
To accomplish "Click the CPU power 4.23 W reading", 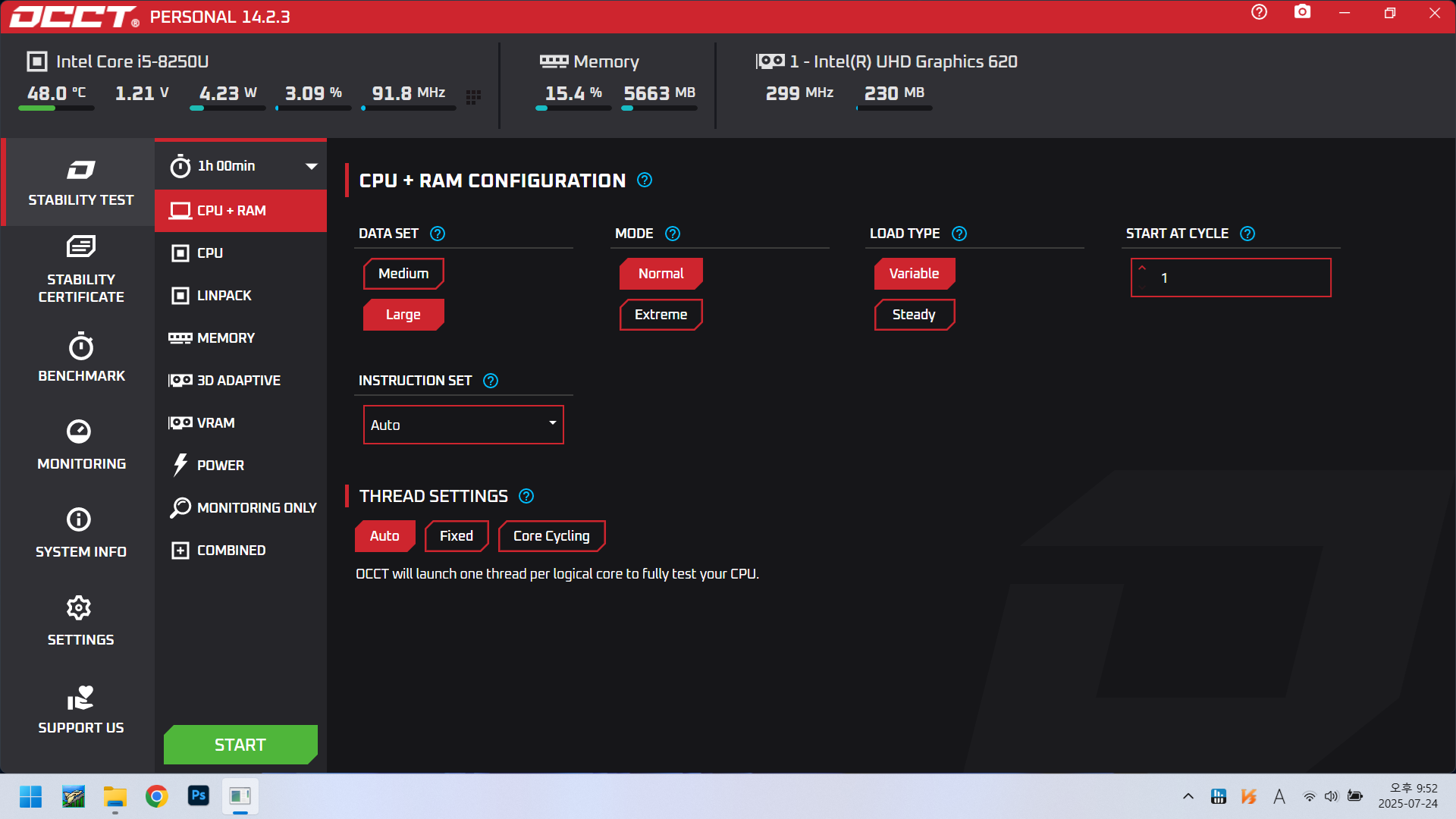I will (x=227, y=93).
